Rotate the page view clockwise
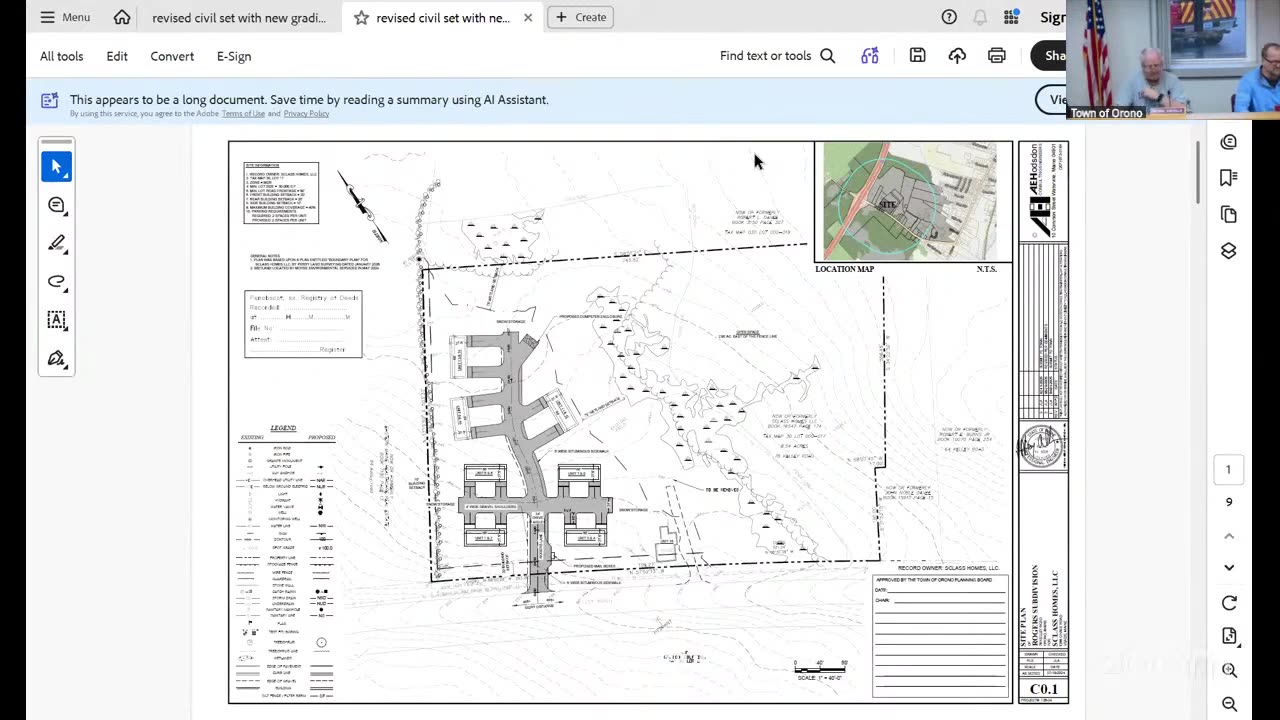1280x720 pixels. pyautogui.click(x=1229, y=603)
